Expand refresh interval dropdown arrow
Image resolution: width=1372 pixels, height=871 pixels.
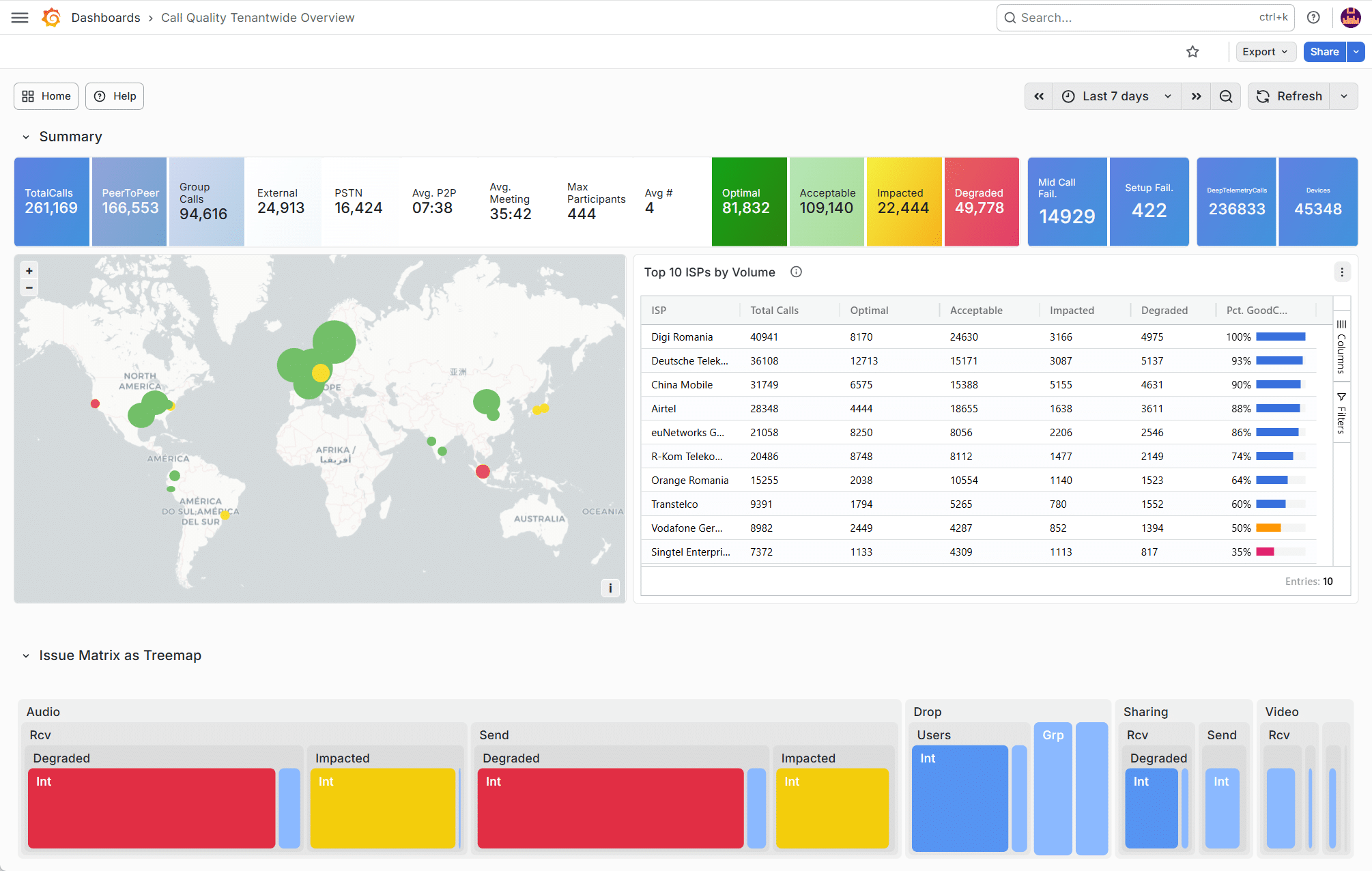[1344, 96]
